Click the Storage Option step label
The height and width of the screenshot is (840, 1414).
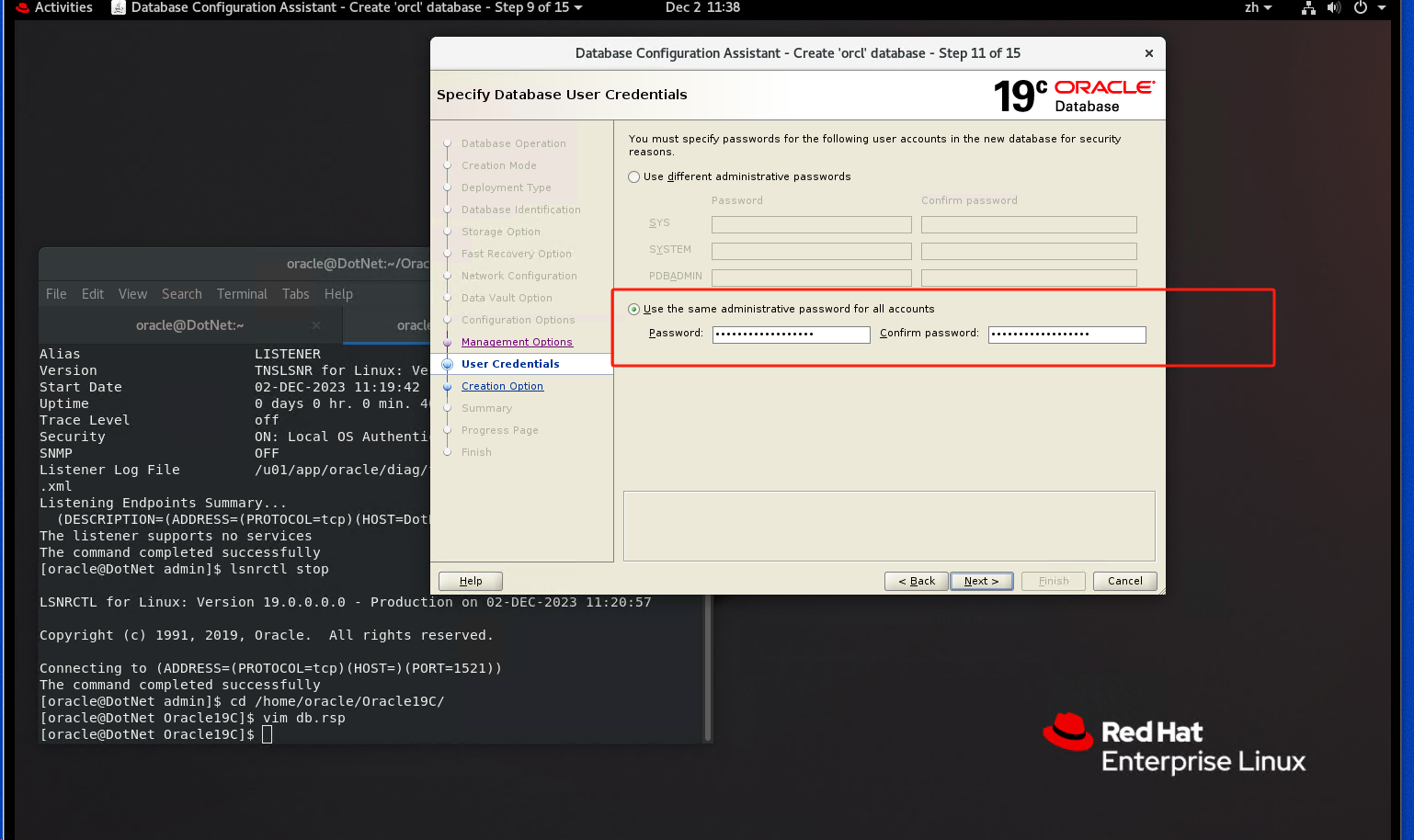pyautogui.click(x=501, y=232)
